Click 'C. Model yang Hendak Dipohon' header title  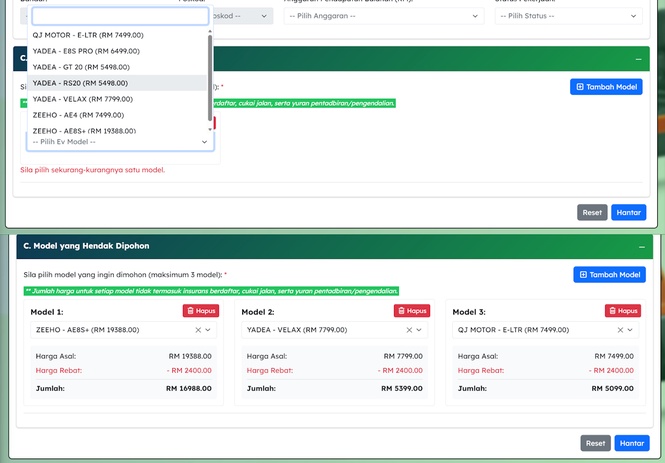coord(86,246)
